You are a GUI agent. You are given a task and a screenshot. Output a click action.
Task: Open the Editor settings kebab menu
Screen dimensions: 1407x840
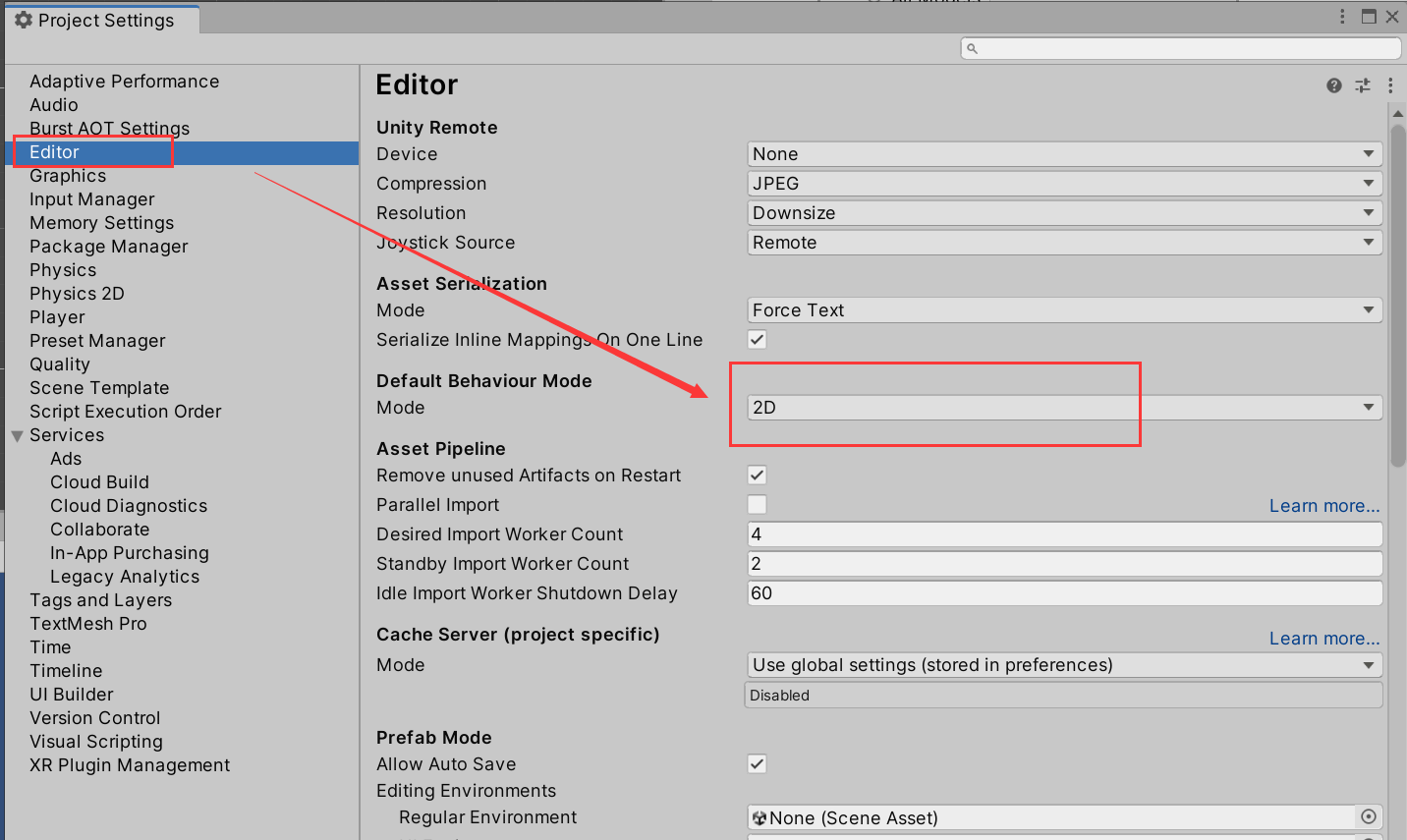coord(1390,85)
